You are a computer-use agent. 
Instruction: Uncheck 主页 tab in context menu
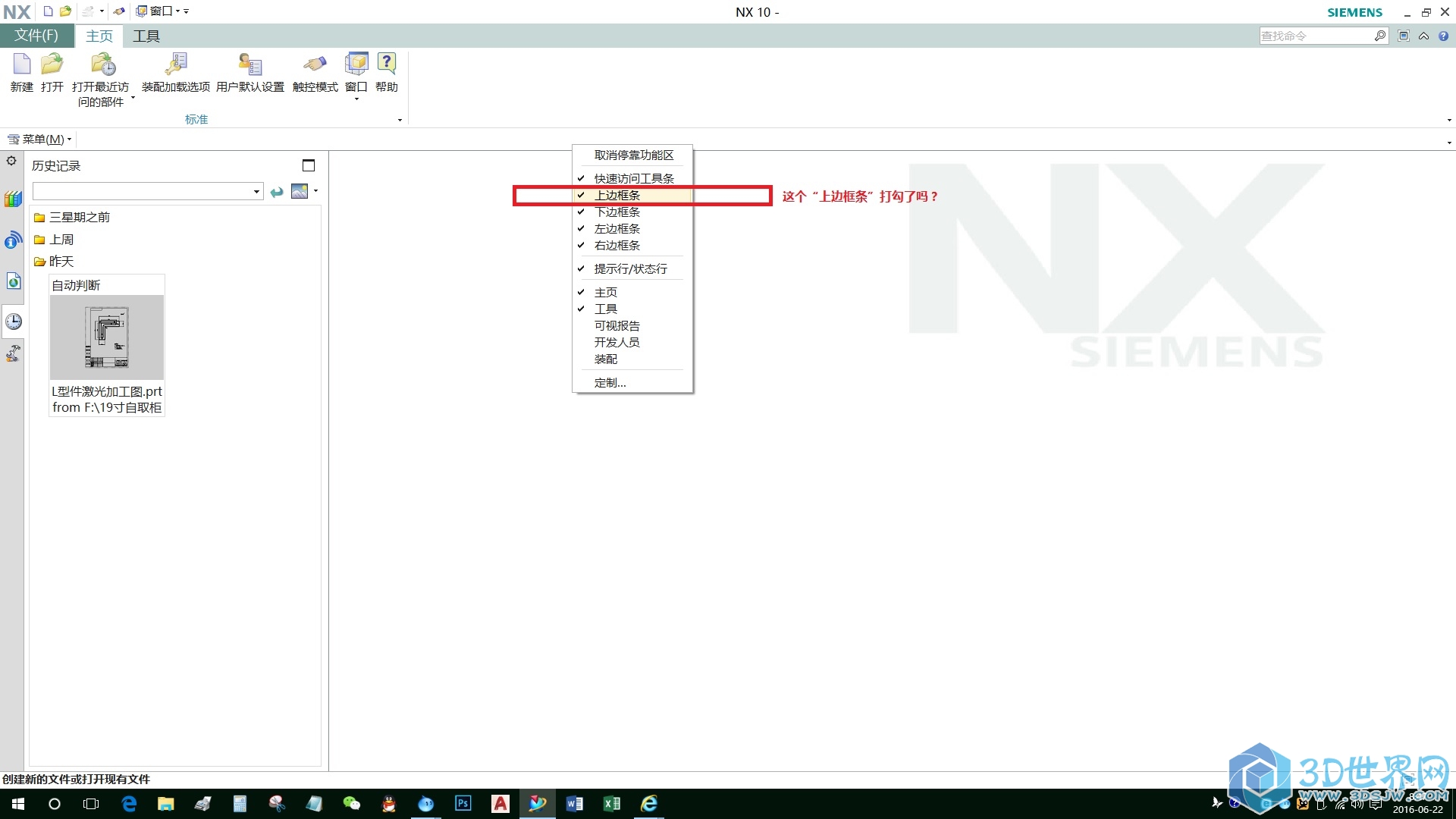(x=632, y=292)
